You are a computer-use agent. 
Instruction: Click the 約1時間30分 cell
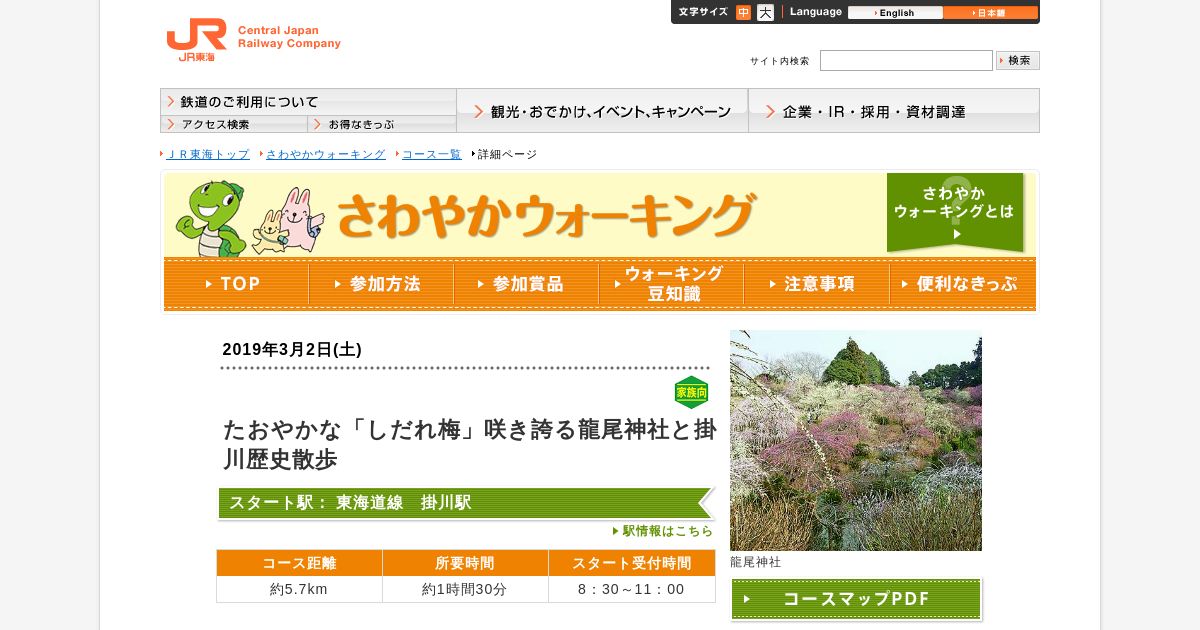coord(465,589)
